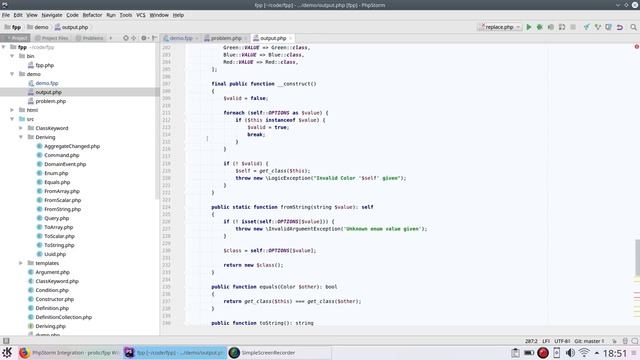Click the hide project panel icon
Image resolution: width=640 pixels, height=360 pixels.
[x=154, y=38]
